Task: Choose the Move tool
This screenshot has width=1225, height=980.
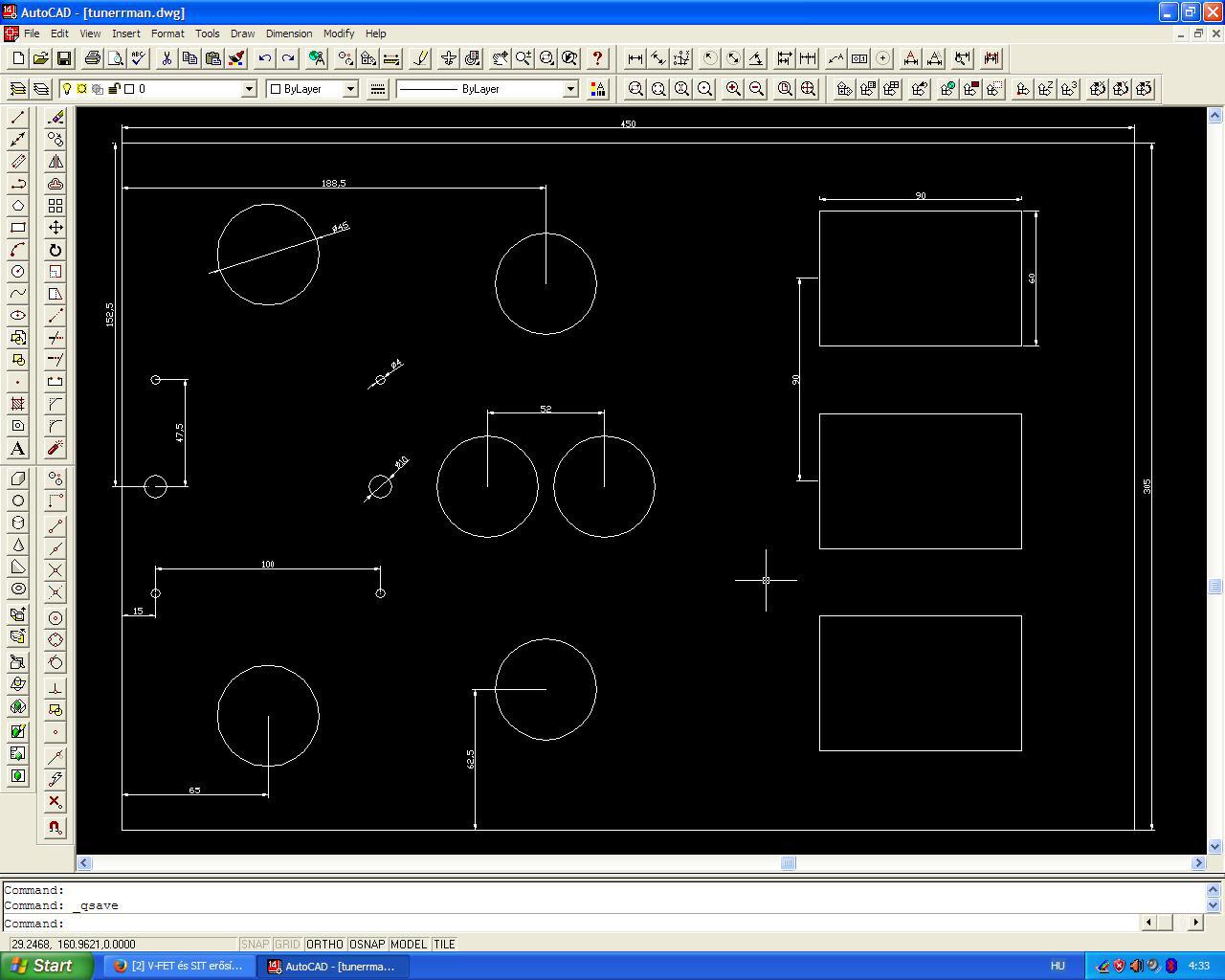Action: [x=56, y=228]
